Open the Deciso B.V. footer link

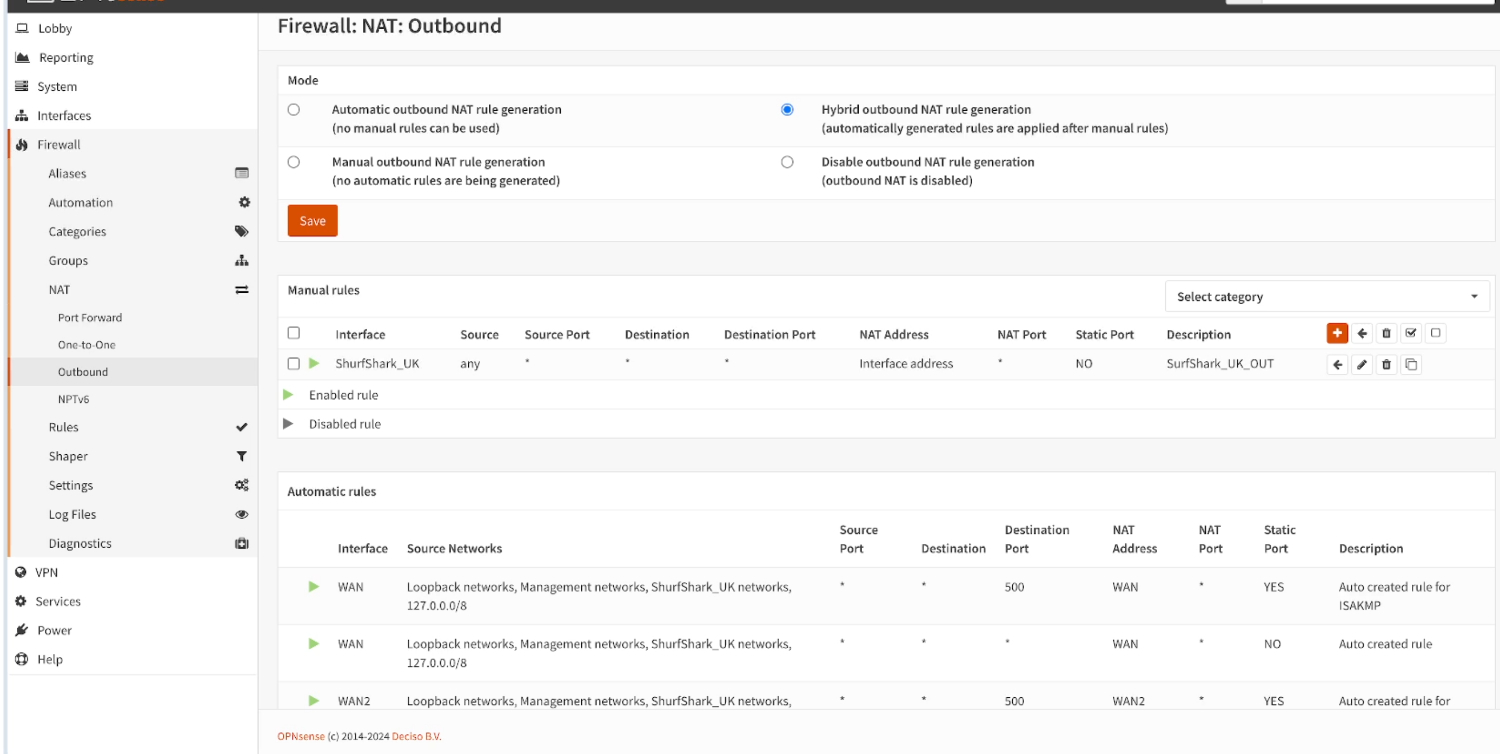(416, 737)
